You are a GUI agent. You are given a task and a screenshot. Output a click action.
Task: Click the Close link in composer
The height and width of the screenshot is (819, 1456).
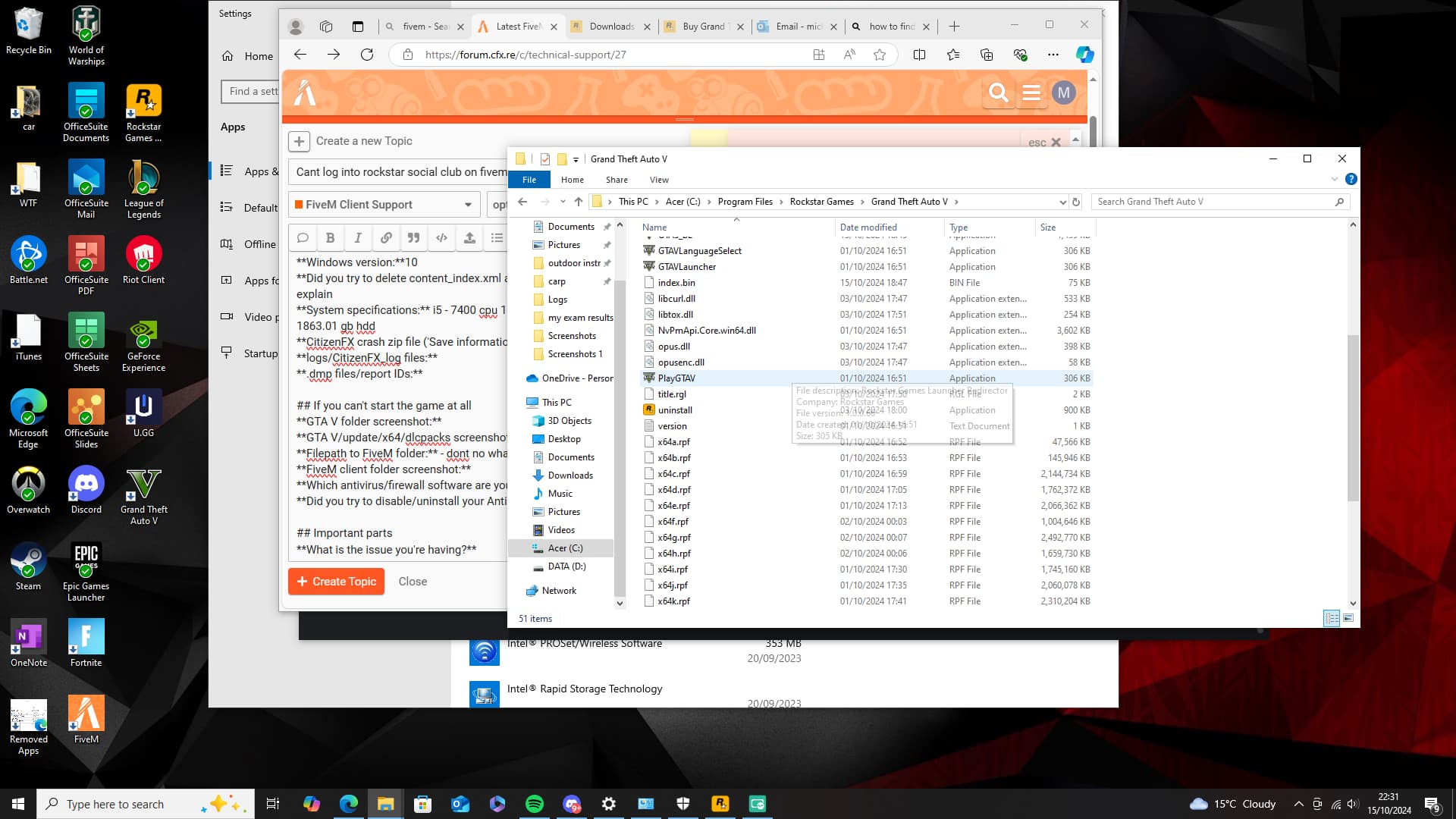tap(413, 582)
